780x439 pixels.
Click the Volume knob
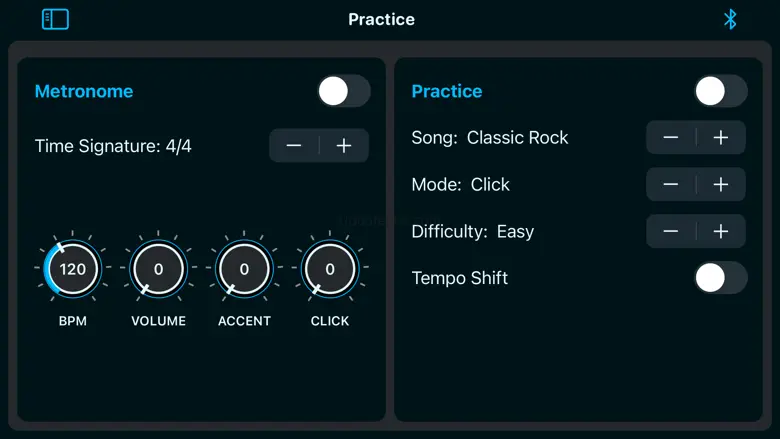pyautogui.click(x=158, y=269)
